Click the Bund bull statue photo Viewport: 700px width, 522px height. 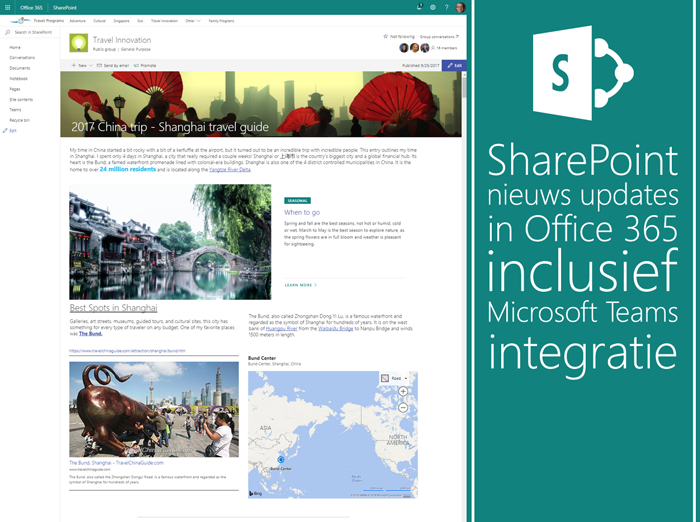click(x=154, y=409)
